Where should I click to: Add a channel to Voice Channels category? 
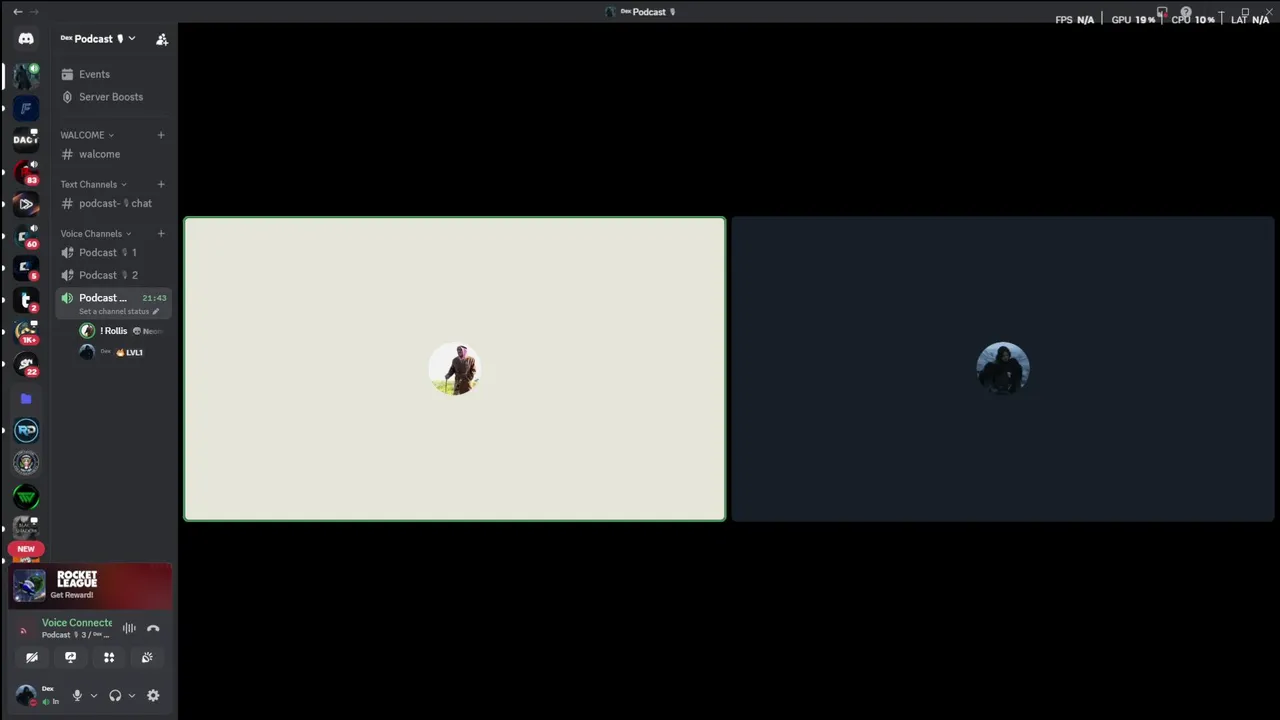pos(161,233)
